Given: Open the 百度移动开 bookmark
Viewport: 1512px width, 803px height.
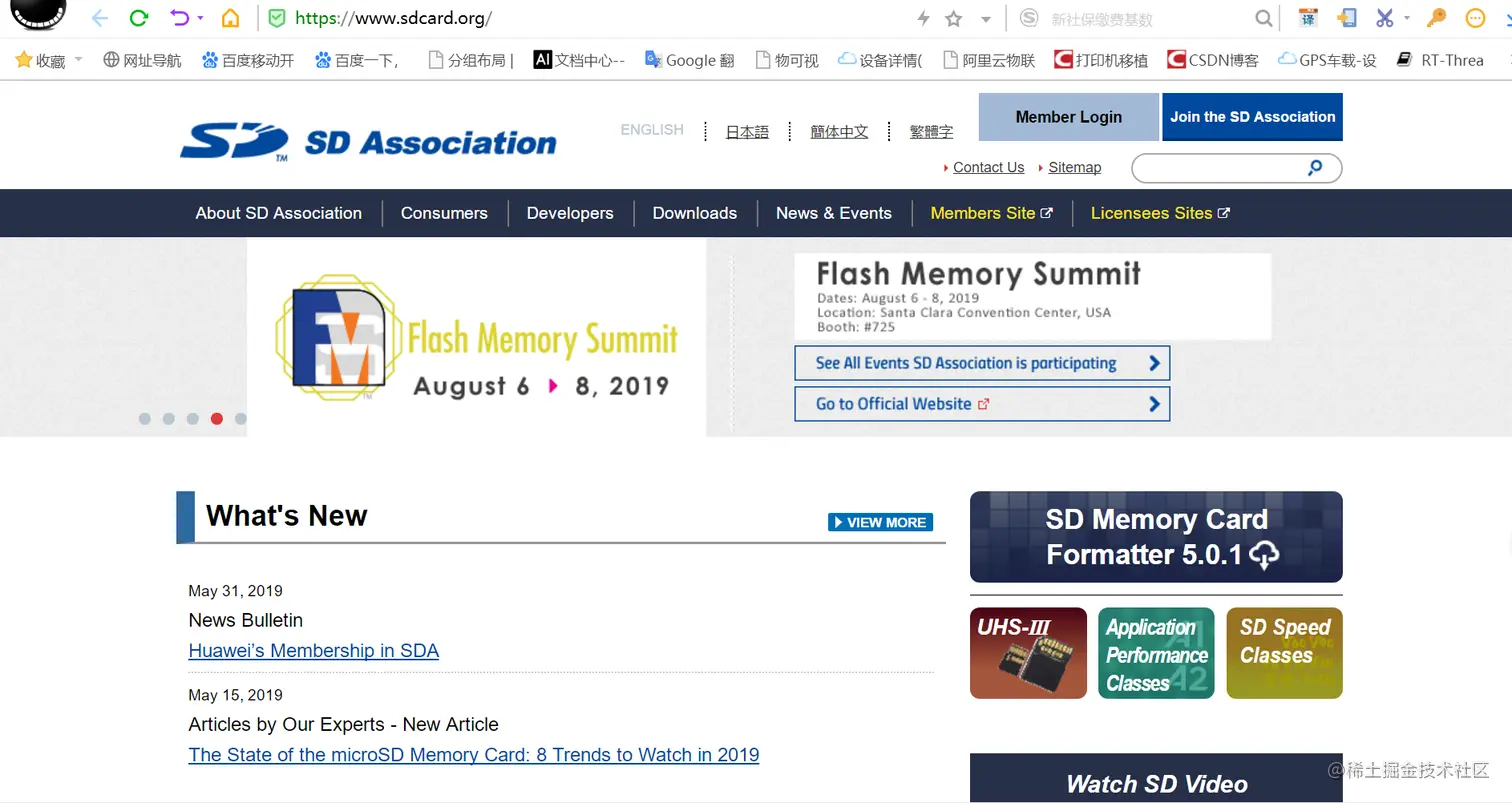Looking at the screenshot, I should click(x=248, y=60).
